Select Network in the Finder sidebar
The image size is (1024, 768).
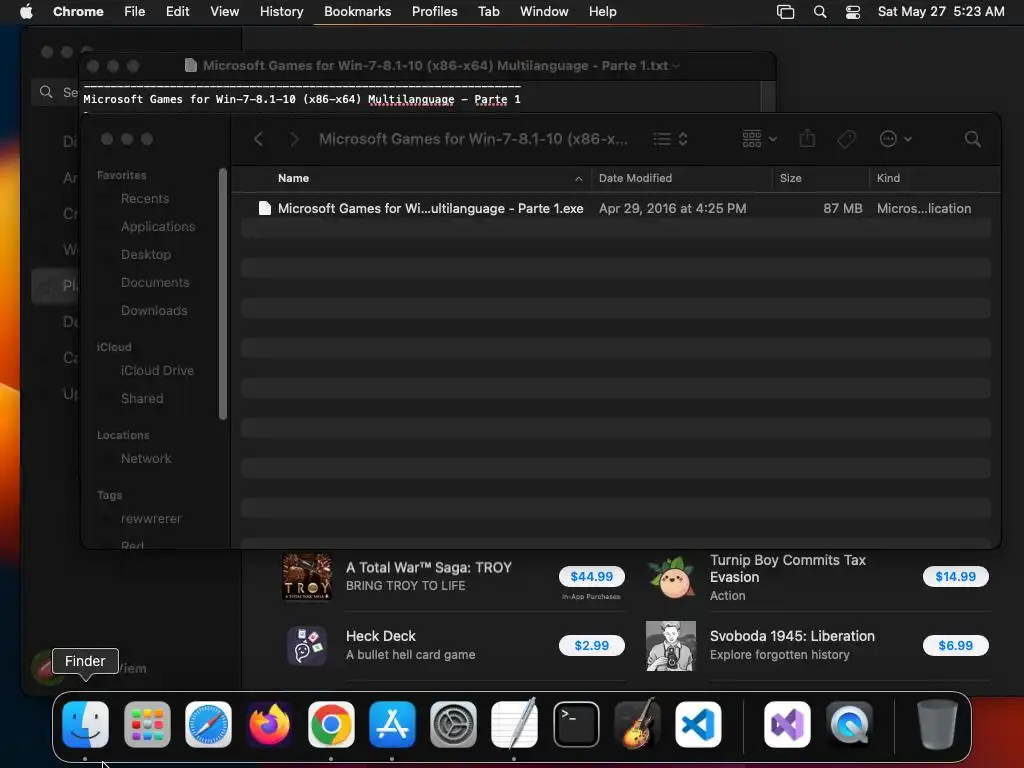(146, 458)
